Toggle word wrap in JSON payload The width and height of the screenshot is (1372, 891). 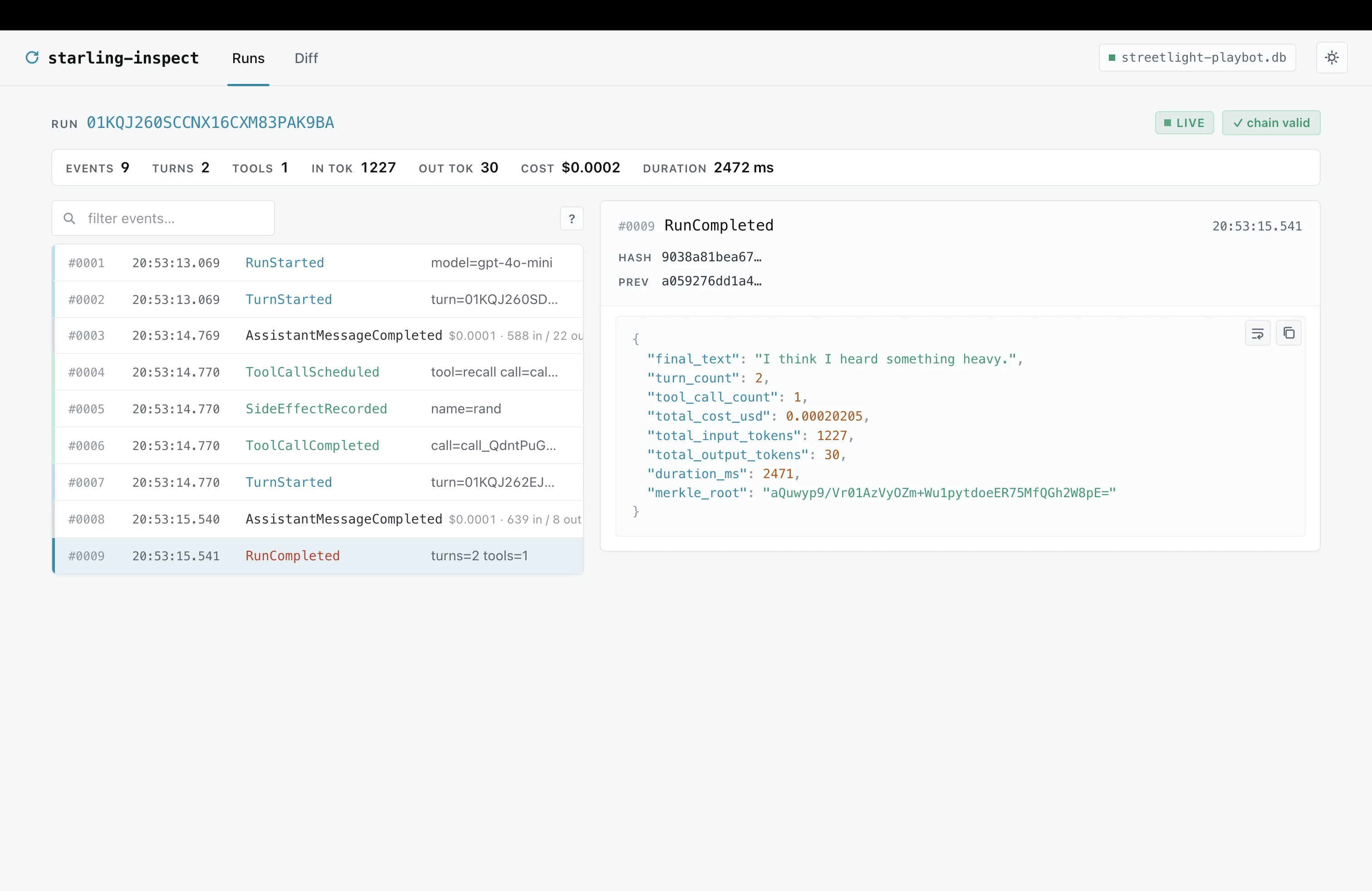coord(1257,333)
